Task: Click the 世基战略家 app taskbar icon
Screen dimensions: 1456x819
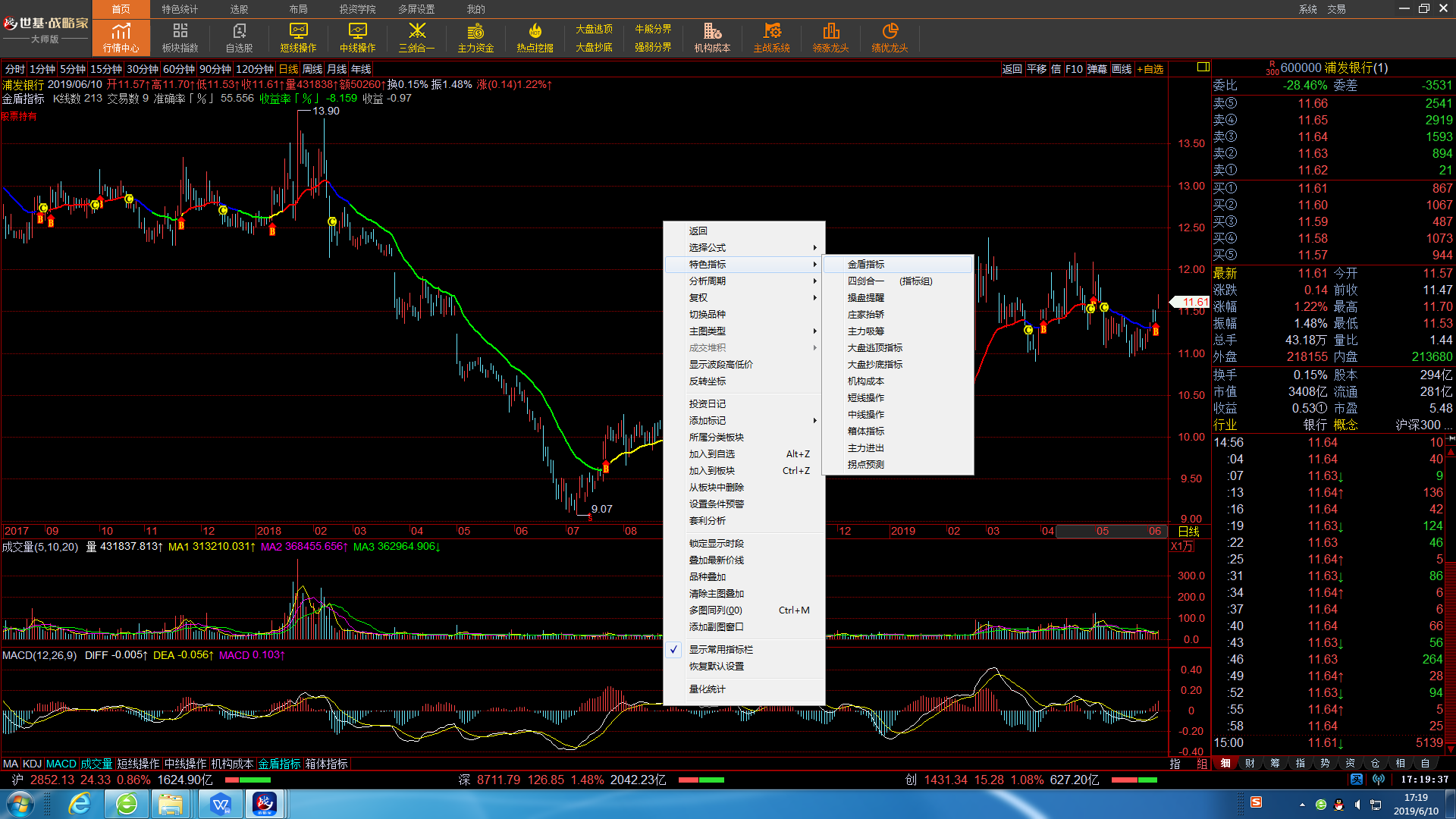Action: [265, 804]
